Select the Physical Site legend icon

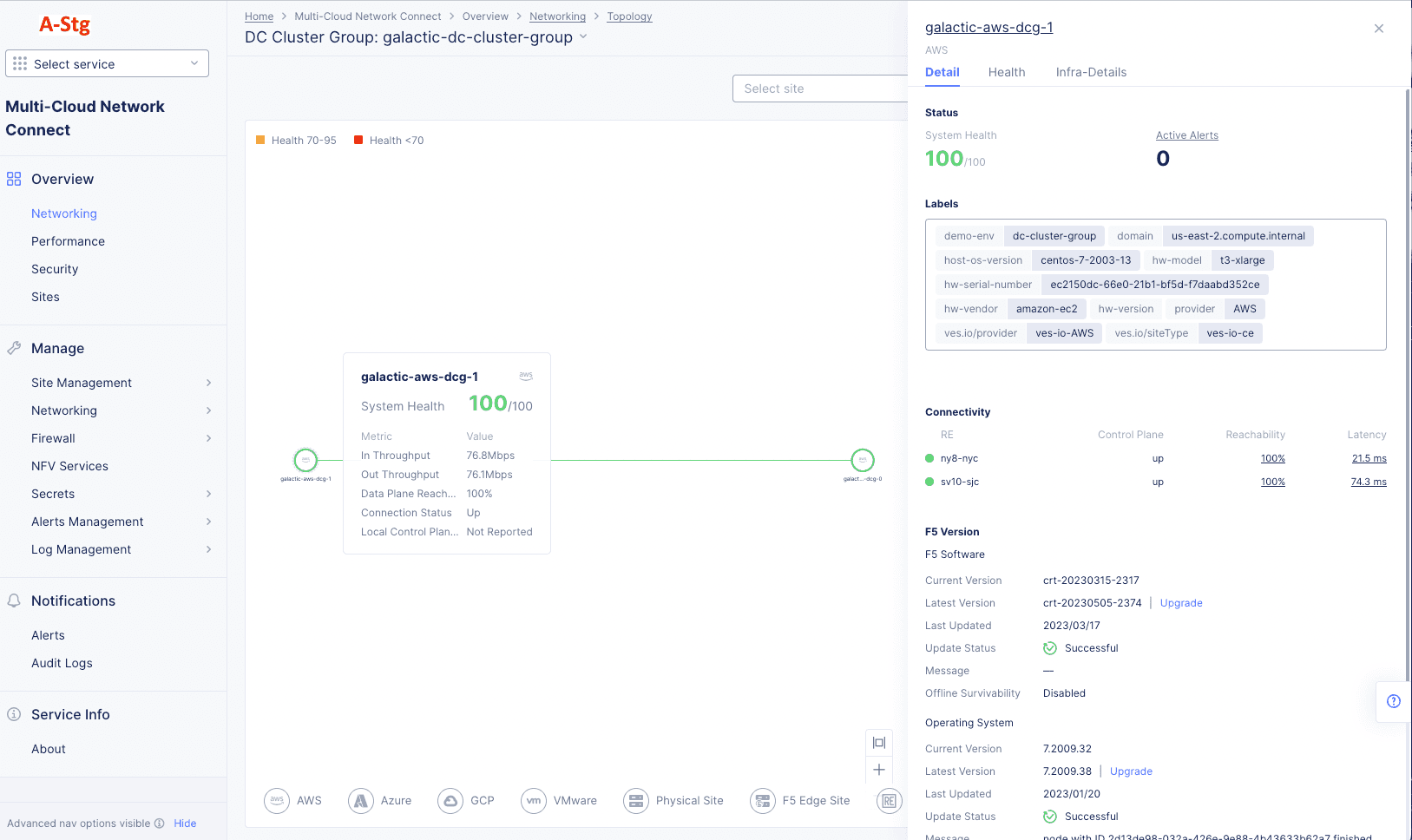point(636,800)
